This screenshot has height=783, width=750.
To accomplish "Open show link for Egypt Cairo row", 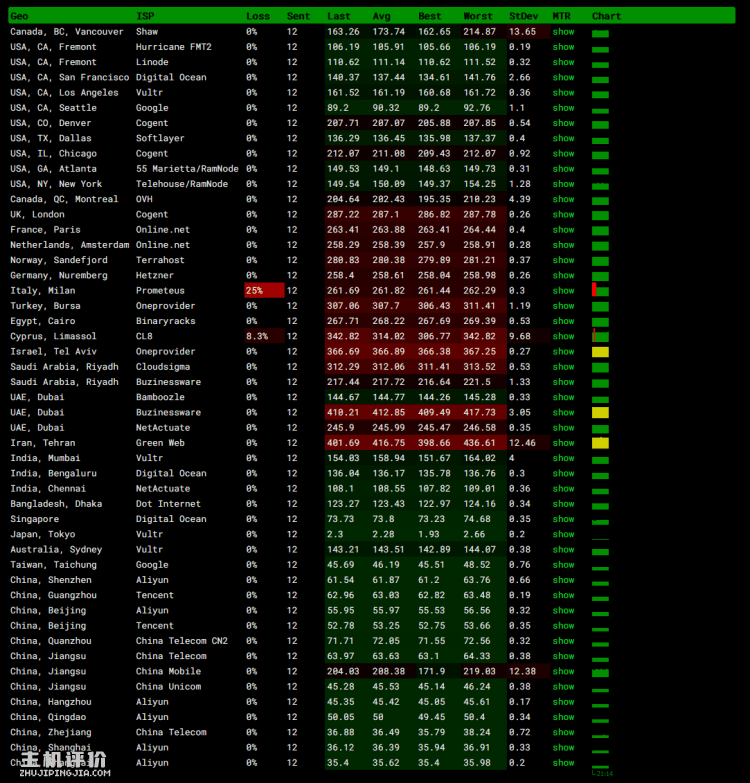I will click(563, 321).
